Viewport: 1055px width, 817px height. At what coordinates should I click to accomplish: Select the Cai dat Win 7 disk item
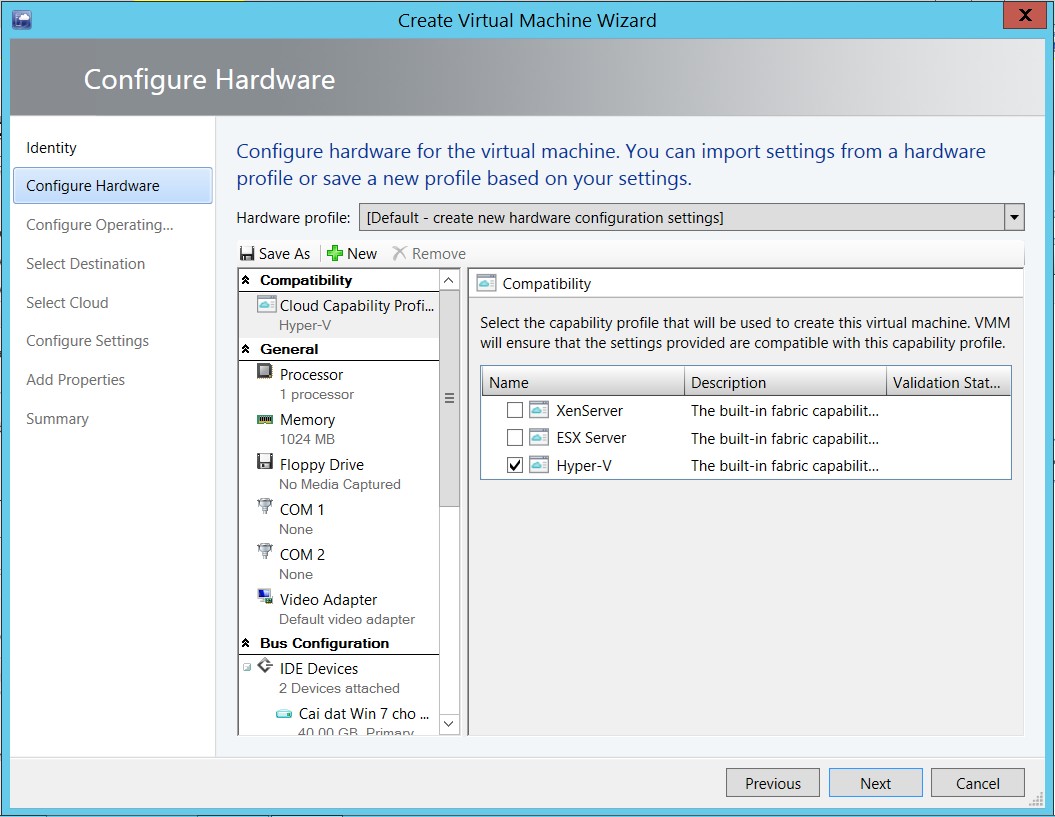tap(363, 714)
